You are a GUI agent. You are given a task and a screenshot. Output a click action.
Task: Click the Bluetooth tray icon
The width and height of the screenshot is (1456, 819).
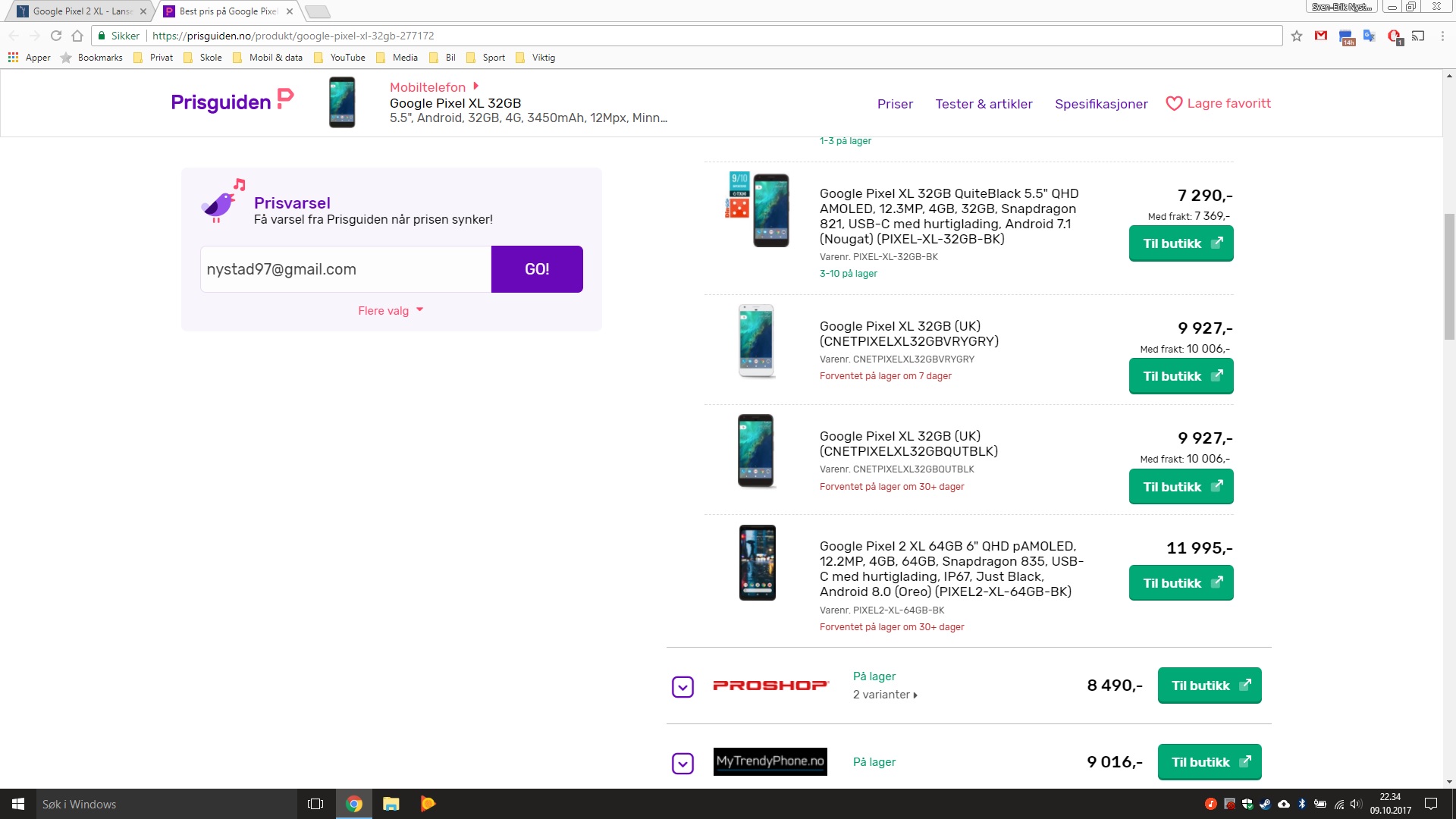[x=1302, y=804]
